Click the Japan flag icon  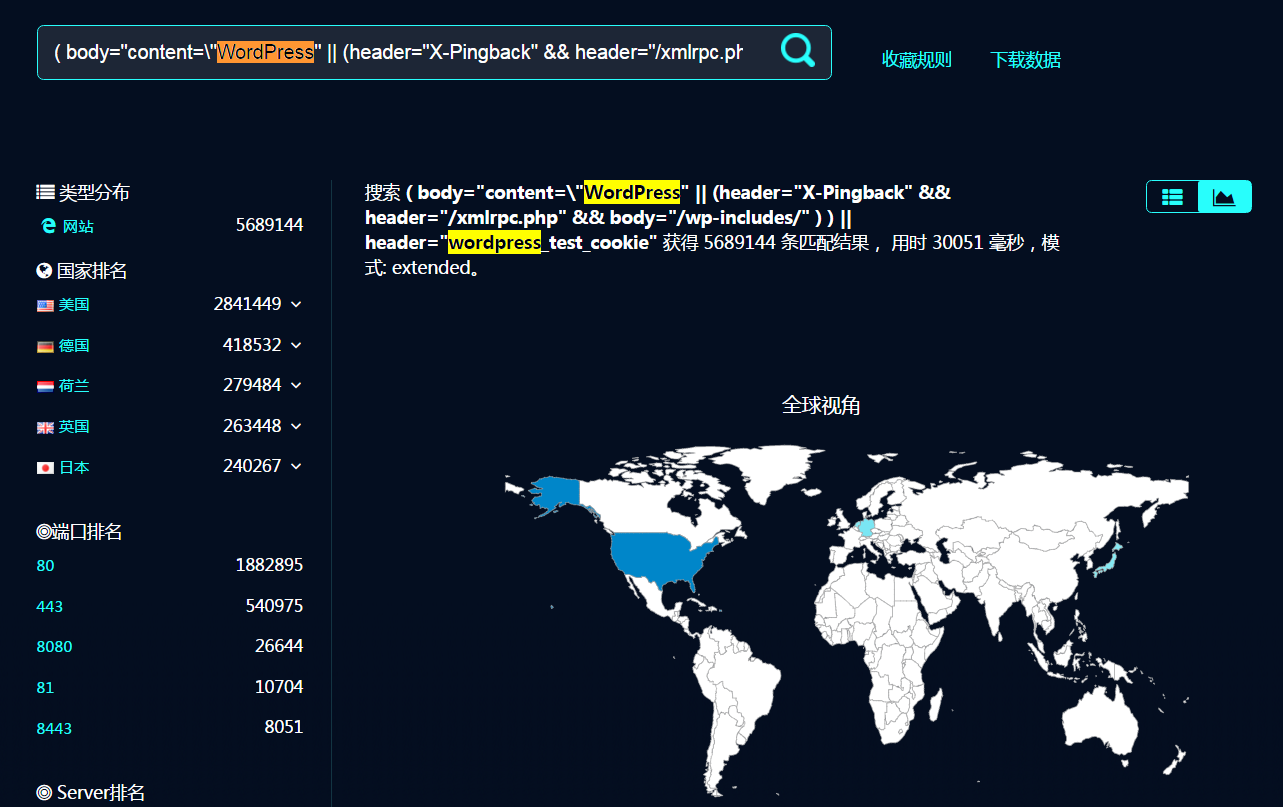[45, 467]
